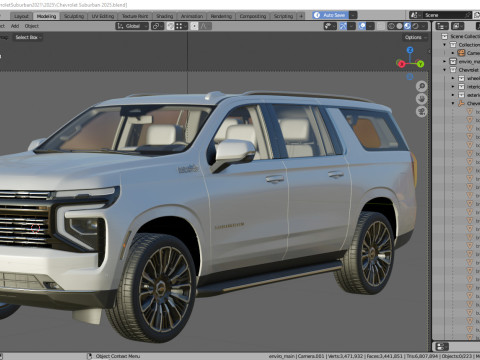The height and width of the screenshot is (360, 480).
Task: Open the Add menu in viewport header
Action: 15,26
